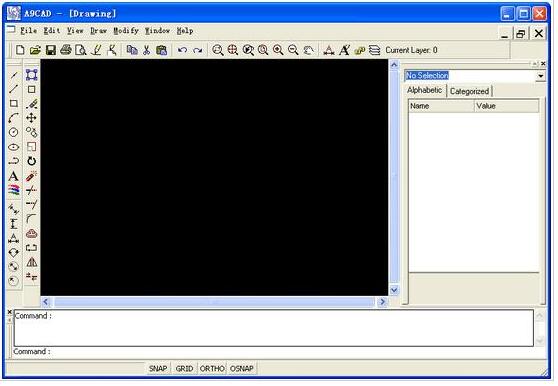Toggle GRID display in status bar

[184, 368]
